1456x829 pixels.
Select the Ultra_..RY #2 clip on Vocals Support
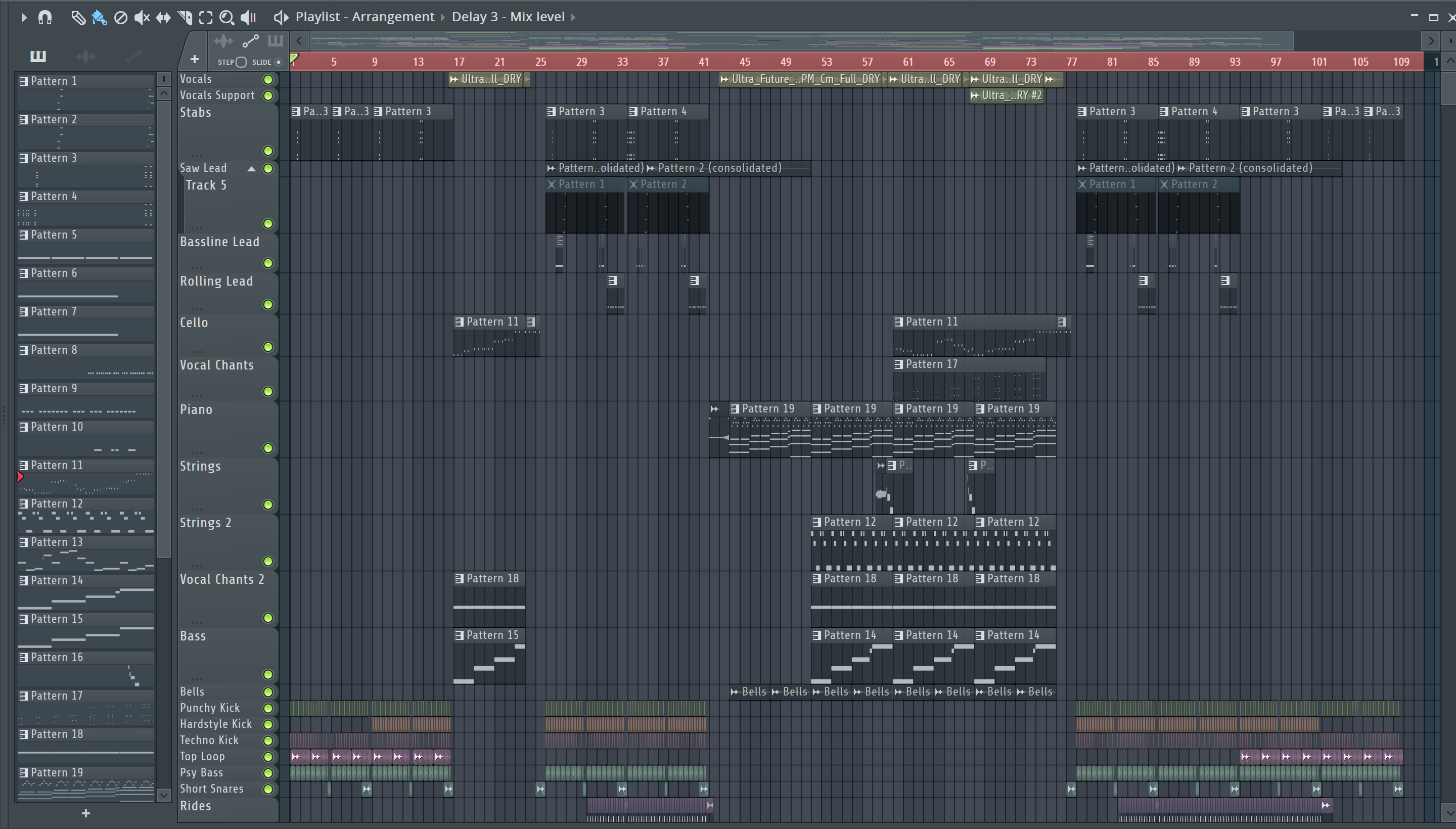[x=1006, y=96]
